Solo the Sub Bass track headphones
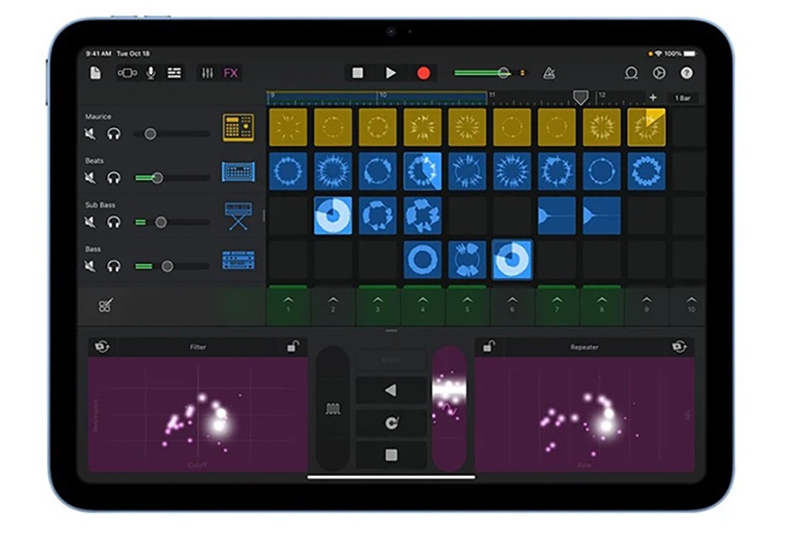The image size is (800, 533). coord(114,222)
